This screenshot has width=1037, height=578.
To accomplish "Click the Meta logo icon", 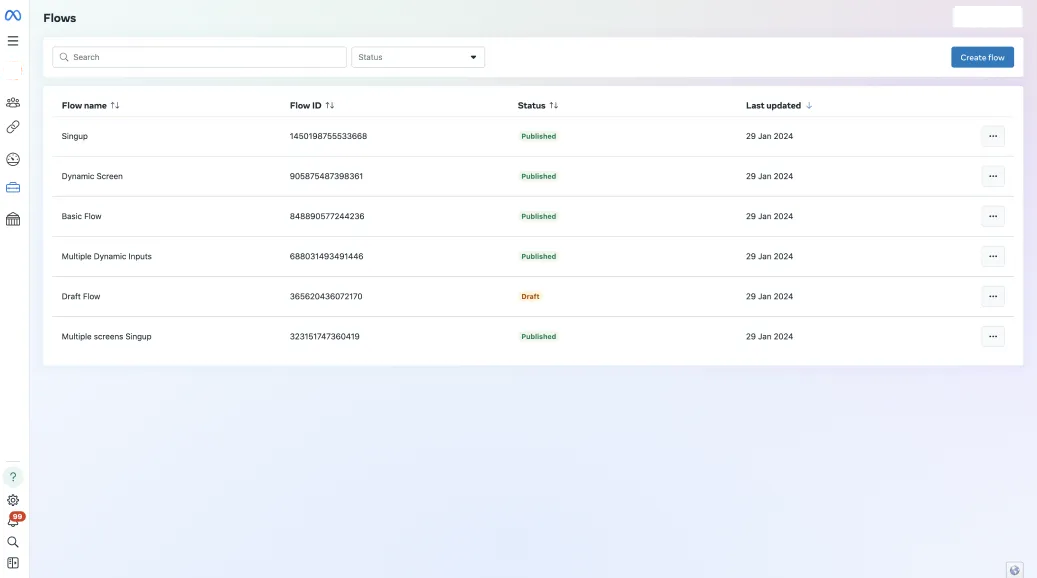I will pos(13,15).
